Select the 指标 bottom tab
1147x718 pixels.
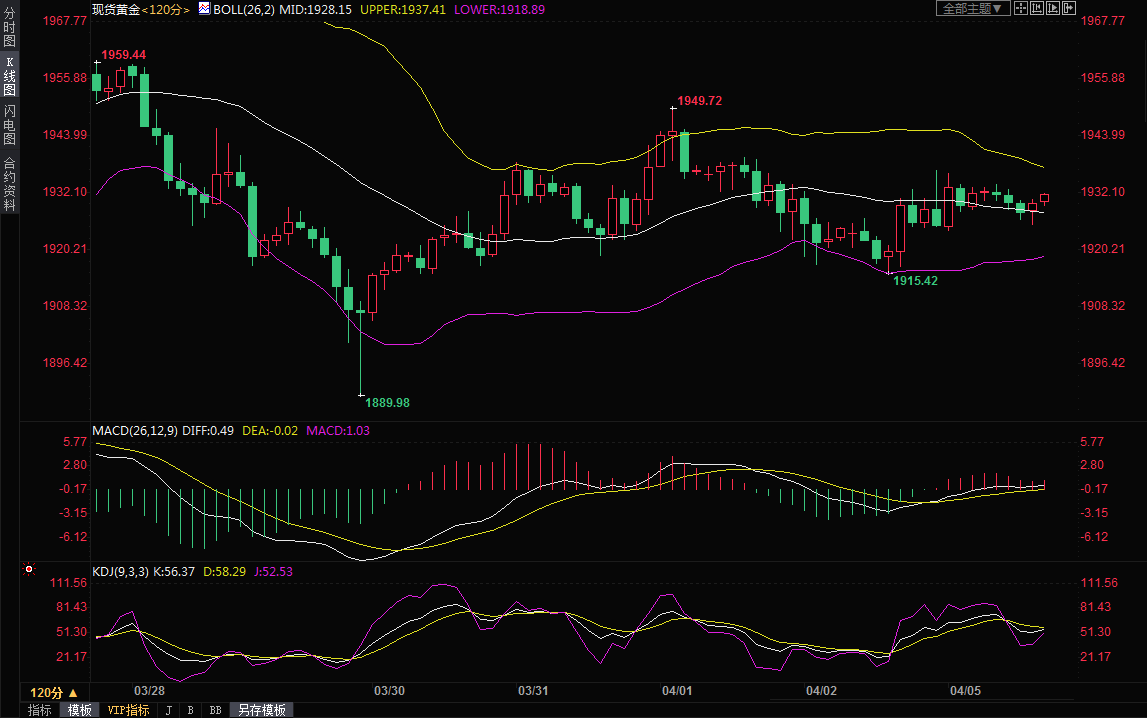tap(40, 710)
